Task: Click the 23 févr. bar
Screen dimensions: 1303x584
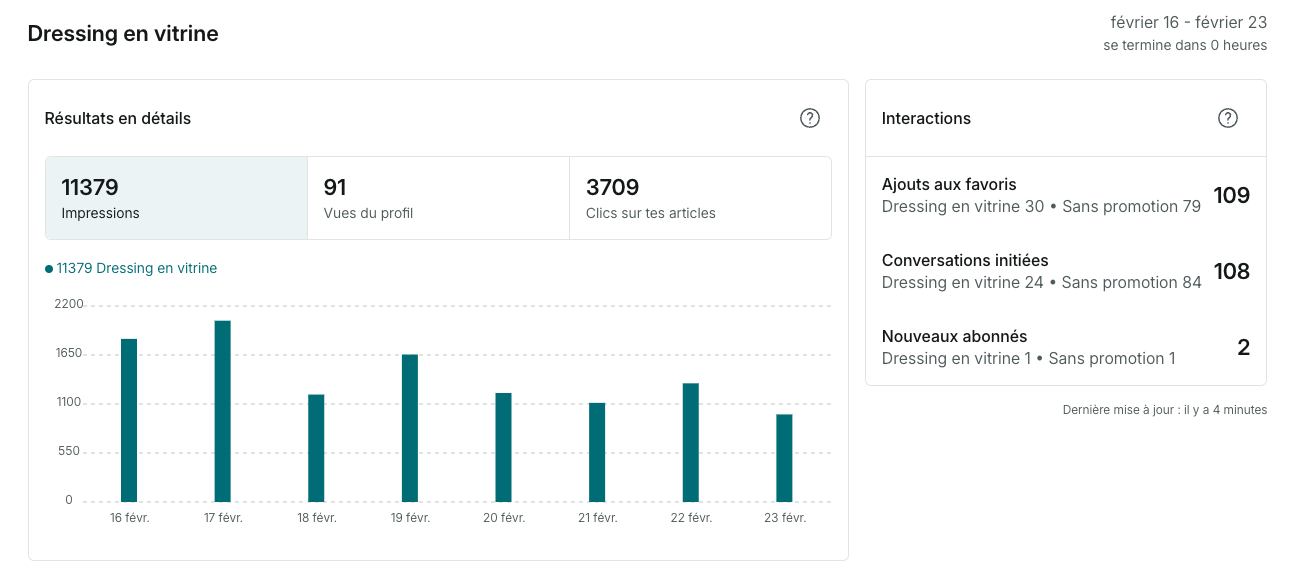Action: coord(784,458)
